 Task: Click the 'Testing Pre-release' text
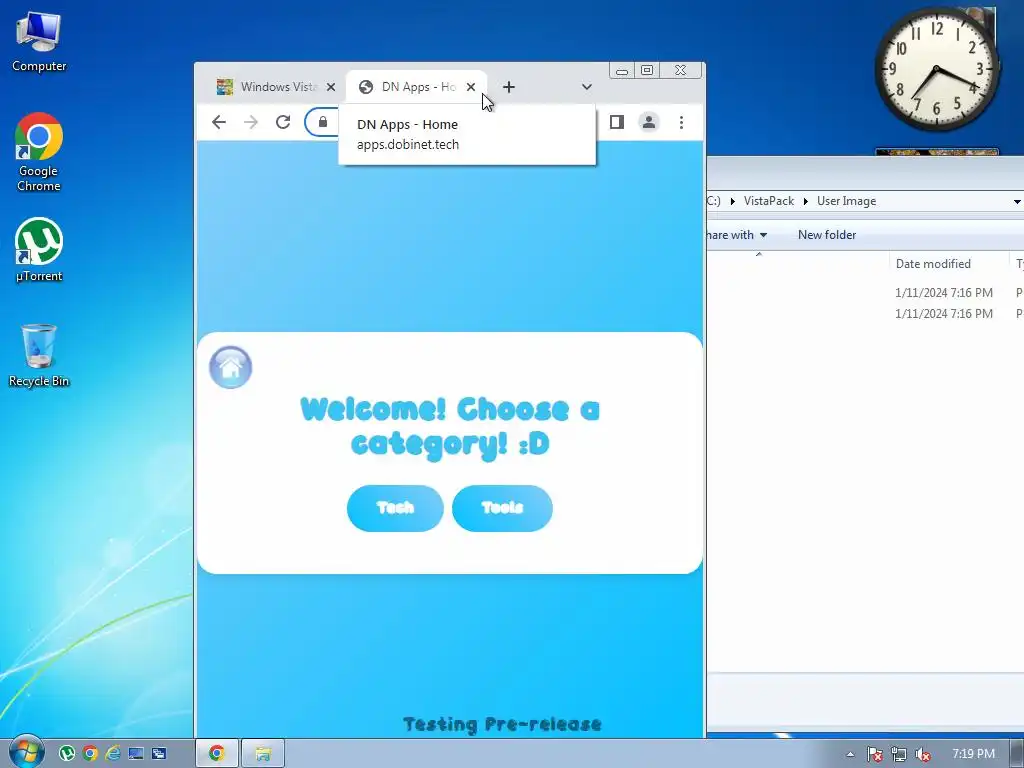(502, 724)
